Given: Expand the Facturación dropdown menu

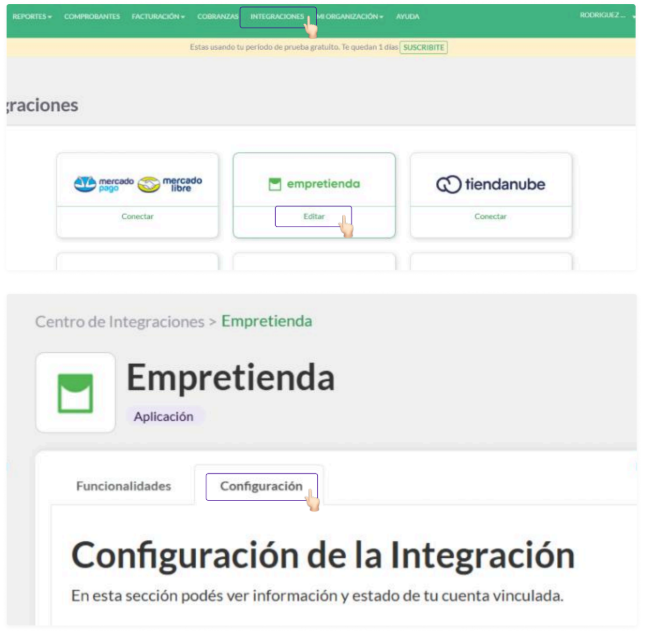Looking at the screenshot, I should pyautogui.click(x=158, y=17).
